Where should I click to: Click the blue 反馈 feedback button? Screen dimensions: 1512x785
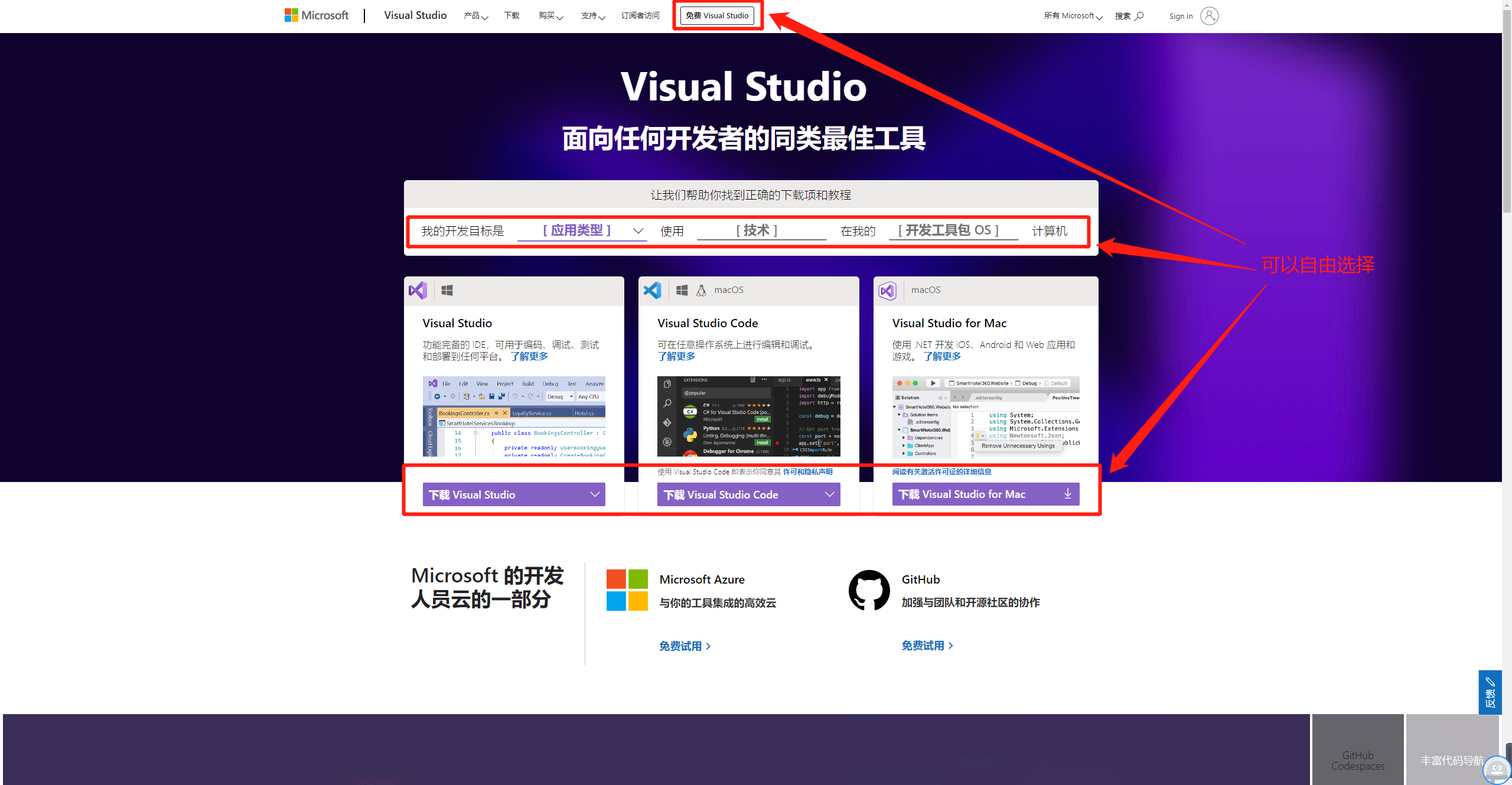[x=1490, y=692]
